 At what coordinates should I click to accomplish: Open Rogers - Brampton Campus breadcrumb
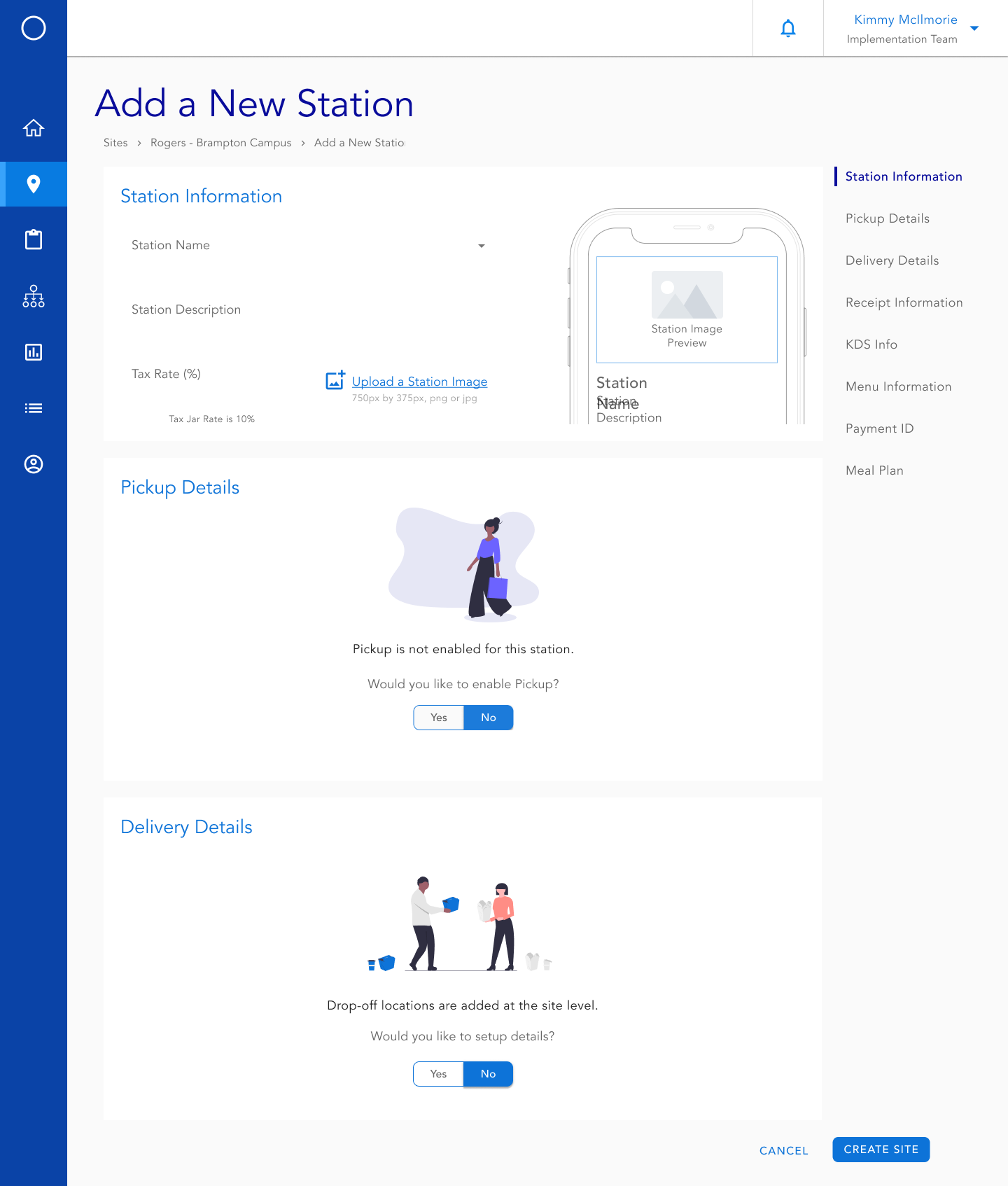[221, 143]
